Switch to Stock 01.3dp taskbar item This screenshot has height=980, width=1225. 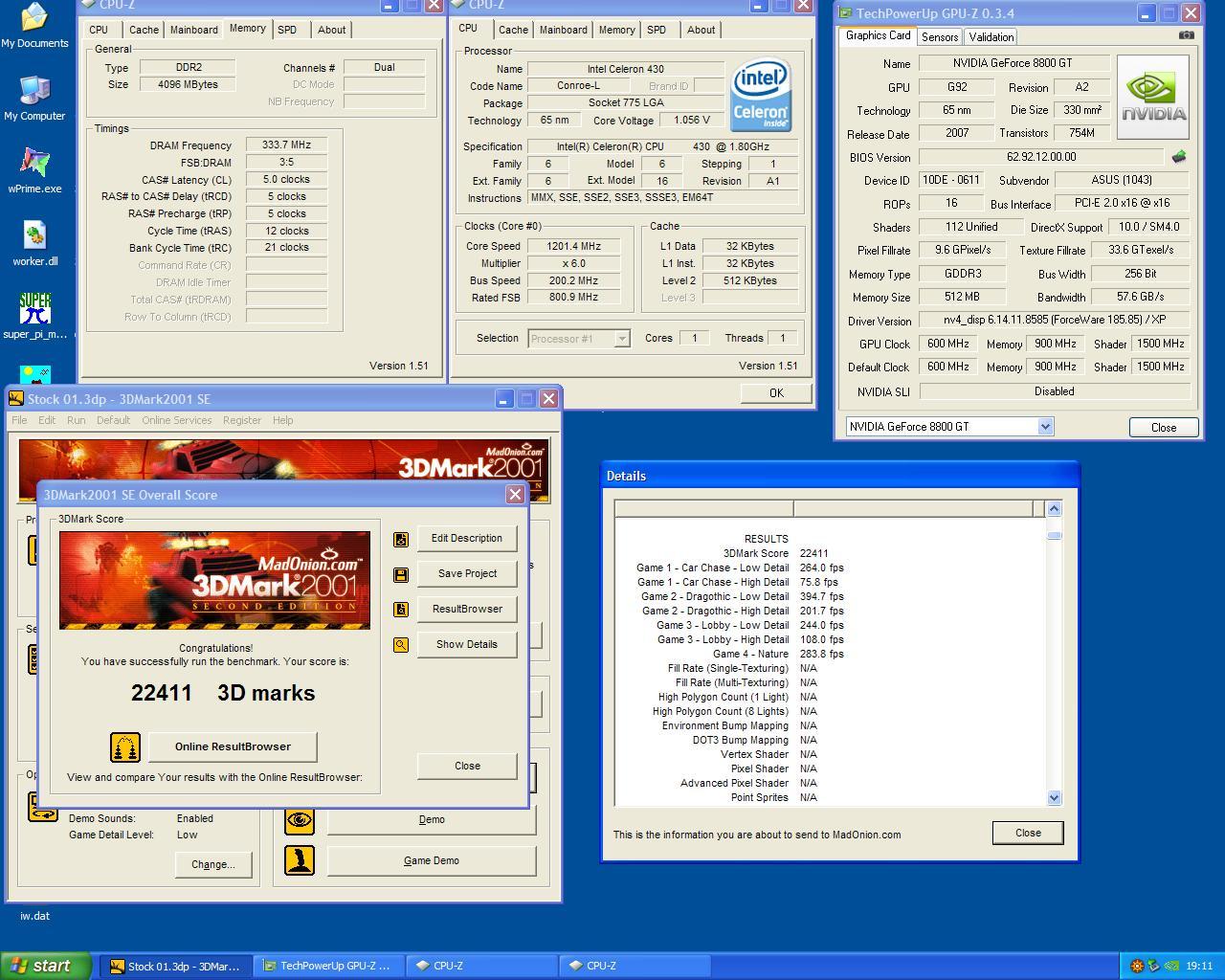[x=176, y=966]
